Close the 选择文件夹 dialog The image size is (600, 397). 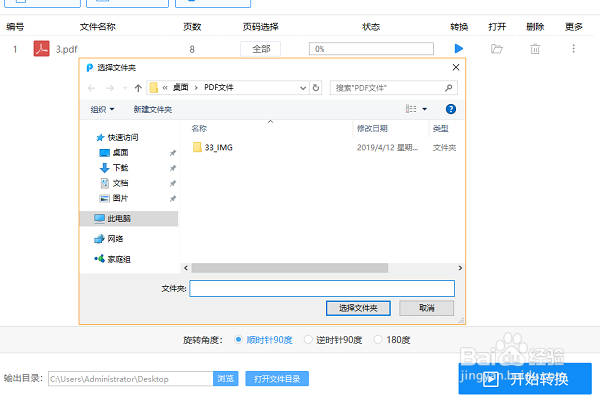click(x=456, y=67)
